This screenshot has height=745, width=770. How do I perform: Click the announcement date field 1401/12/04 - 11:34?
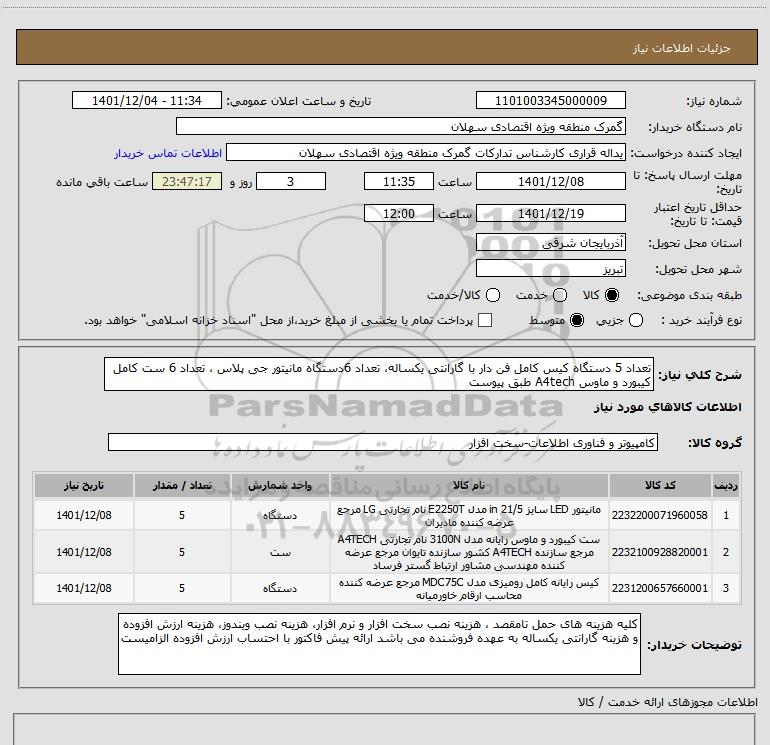[x=146, y=100]
